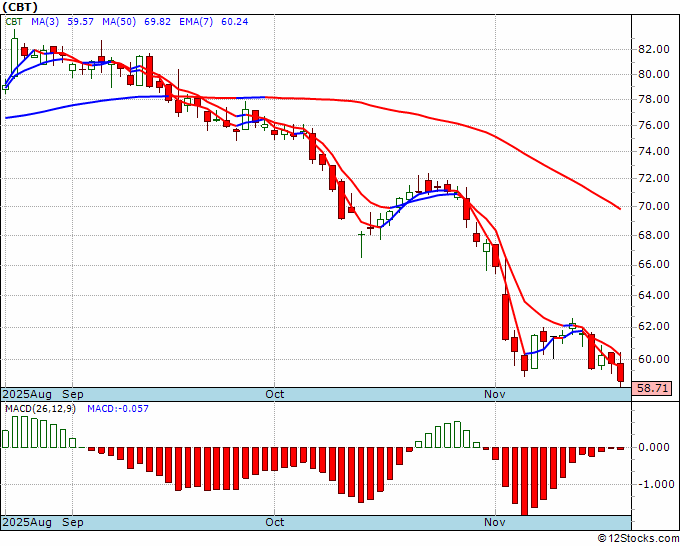Screen dimensions: 680x546
Task: Click the MACD(26,12,9) indicator label
Action: click(x=40, y=409)
